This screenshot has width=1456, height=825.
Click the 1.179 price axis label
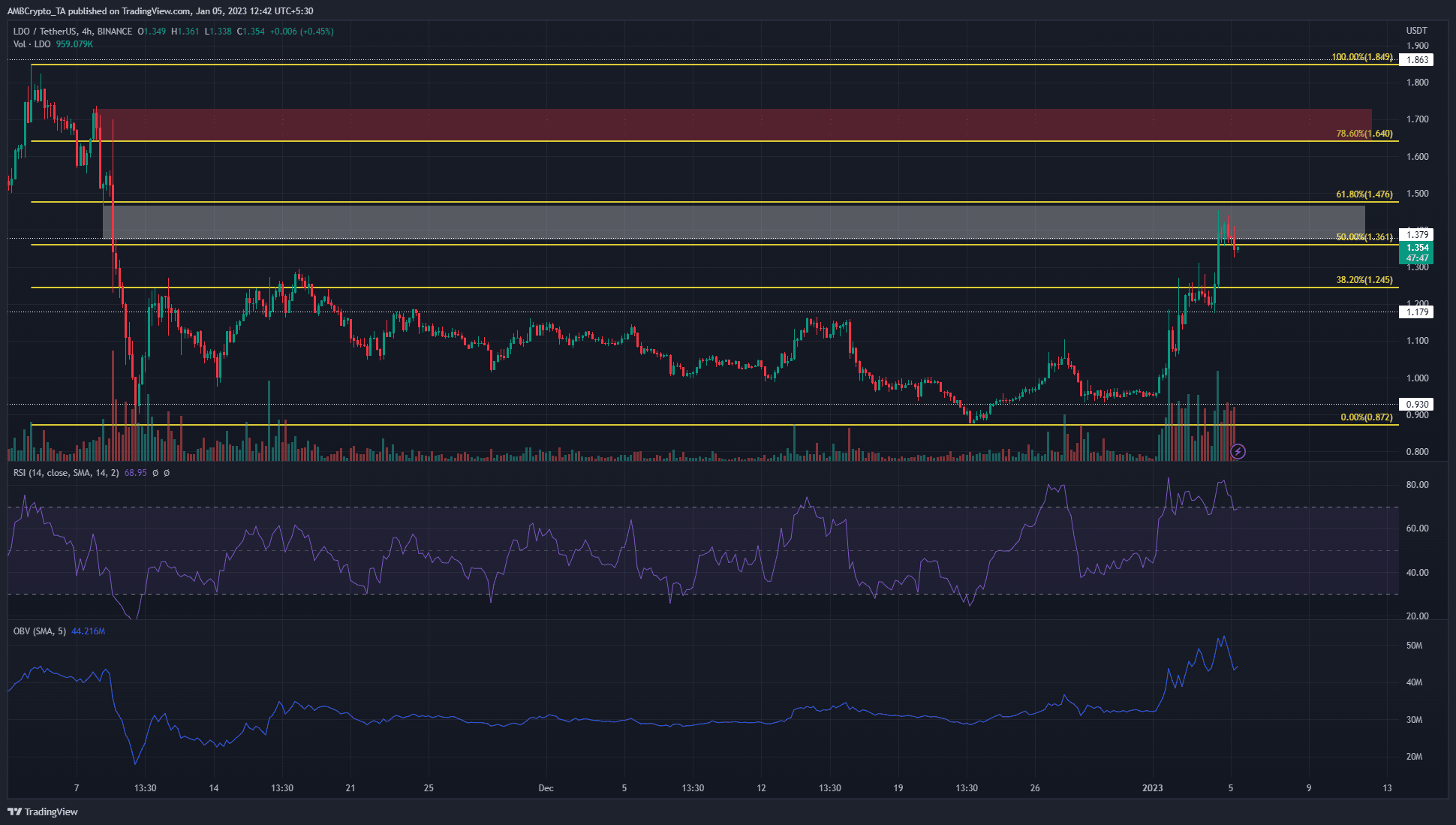click(1417, 312)
